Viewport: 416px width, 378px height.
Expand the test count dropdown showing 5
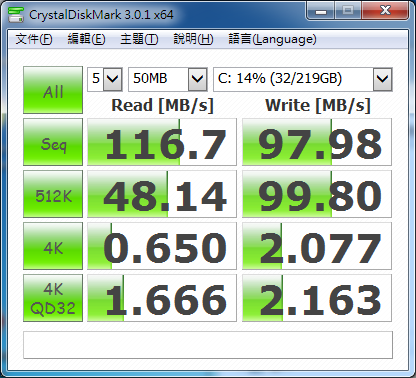tap(112, 79)
